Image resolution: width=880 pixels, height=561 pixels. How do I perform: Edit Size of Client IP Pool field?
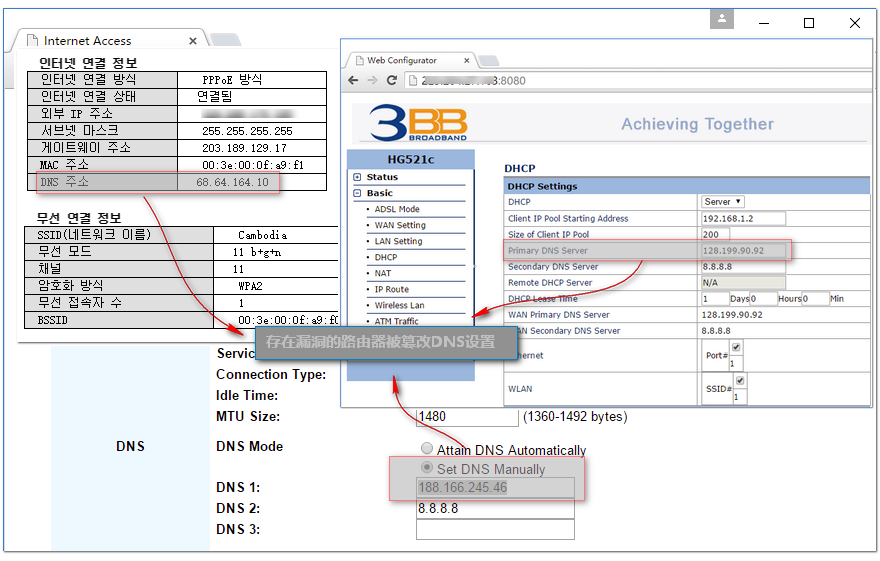(x=716, y=234)
